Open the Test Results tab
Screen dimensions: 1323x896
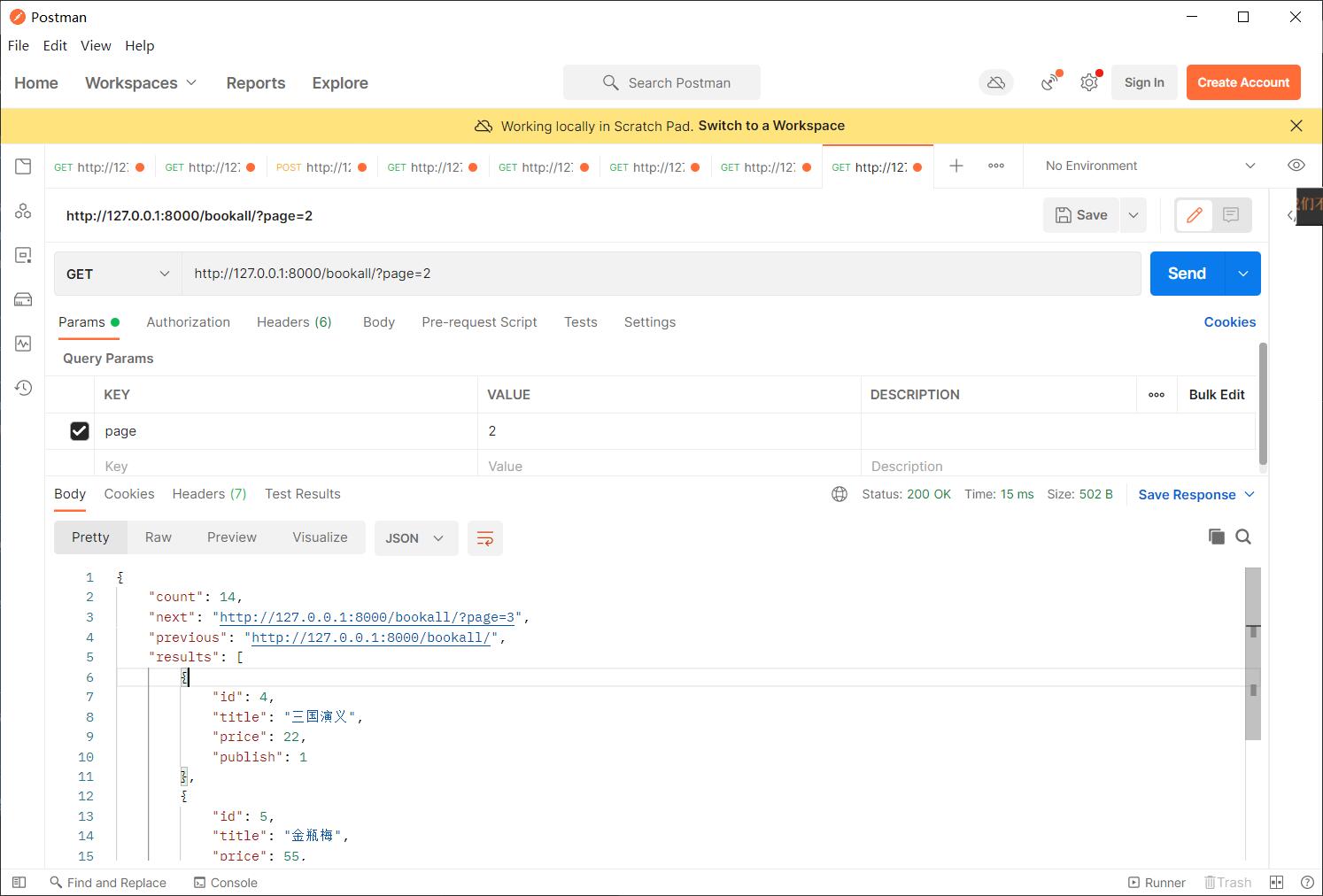[x=303, y=494]
